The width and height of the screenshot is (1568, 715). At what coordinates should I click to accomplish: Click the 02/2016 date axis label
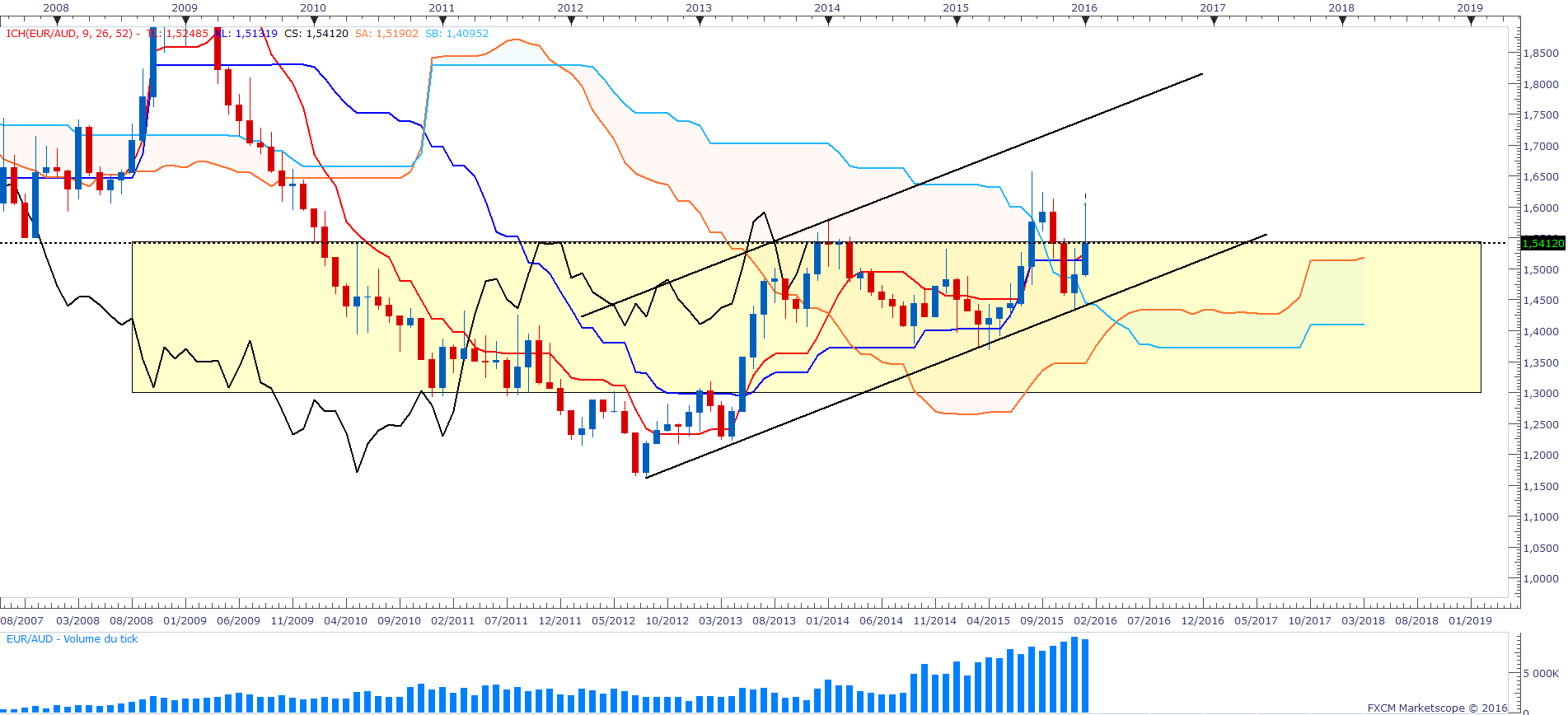click(1095, 620)
